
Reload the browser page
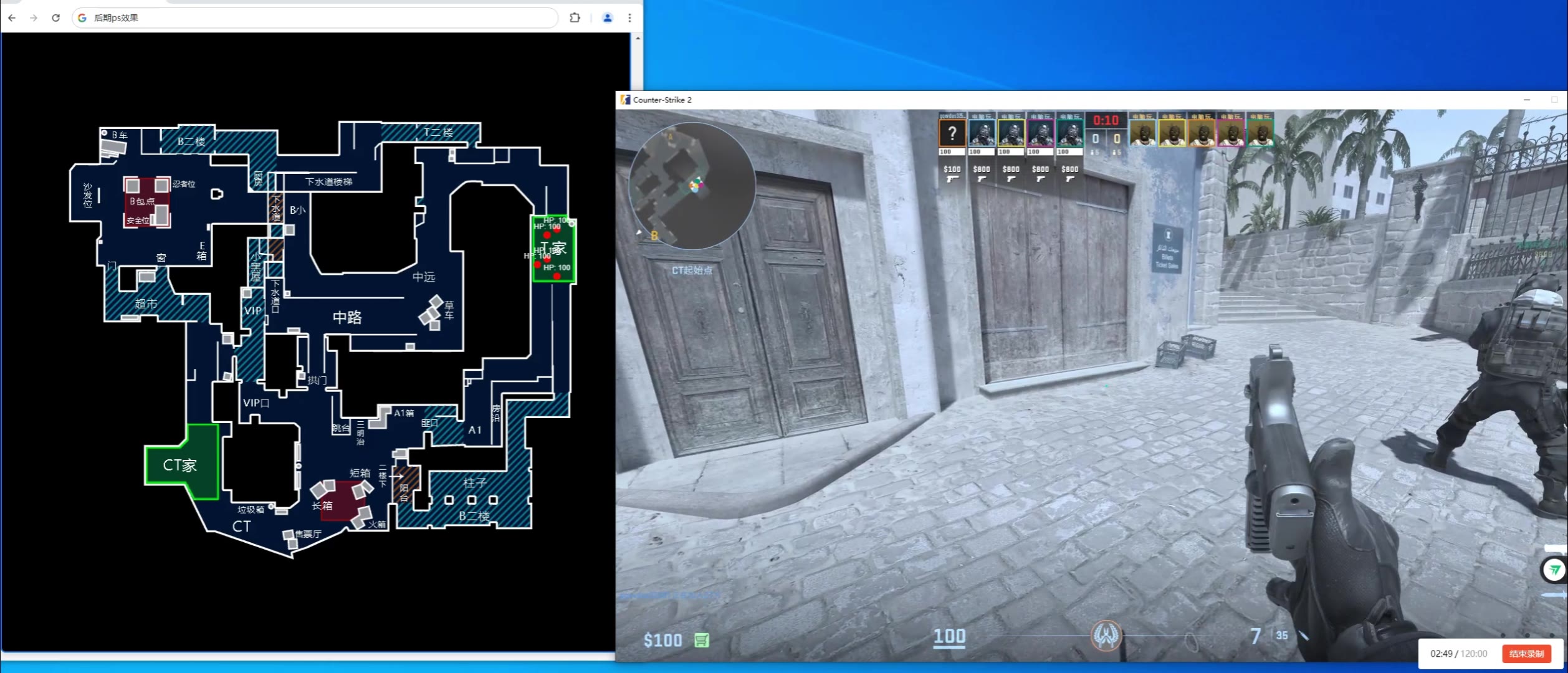(55, 18)
